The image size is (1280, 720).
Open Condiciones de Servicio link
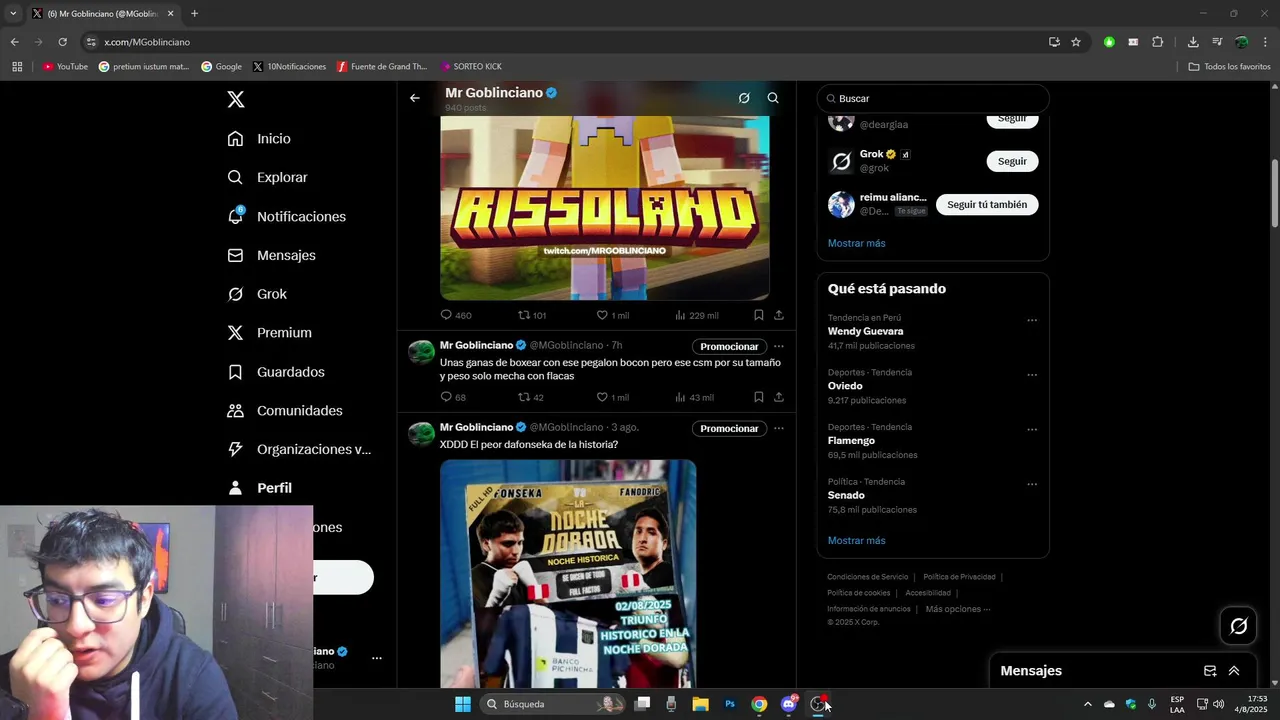click(x=867, y=577)
